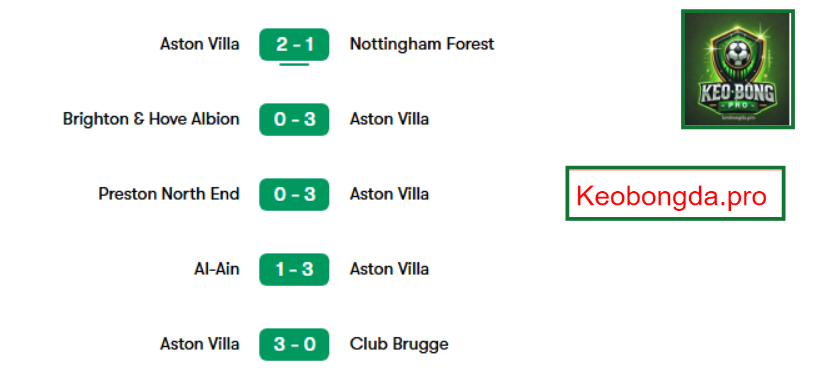Click the Al-Ain team name
This screenshot has height=385, width=833.
click(217, 269)
